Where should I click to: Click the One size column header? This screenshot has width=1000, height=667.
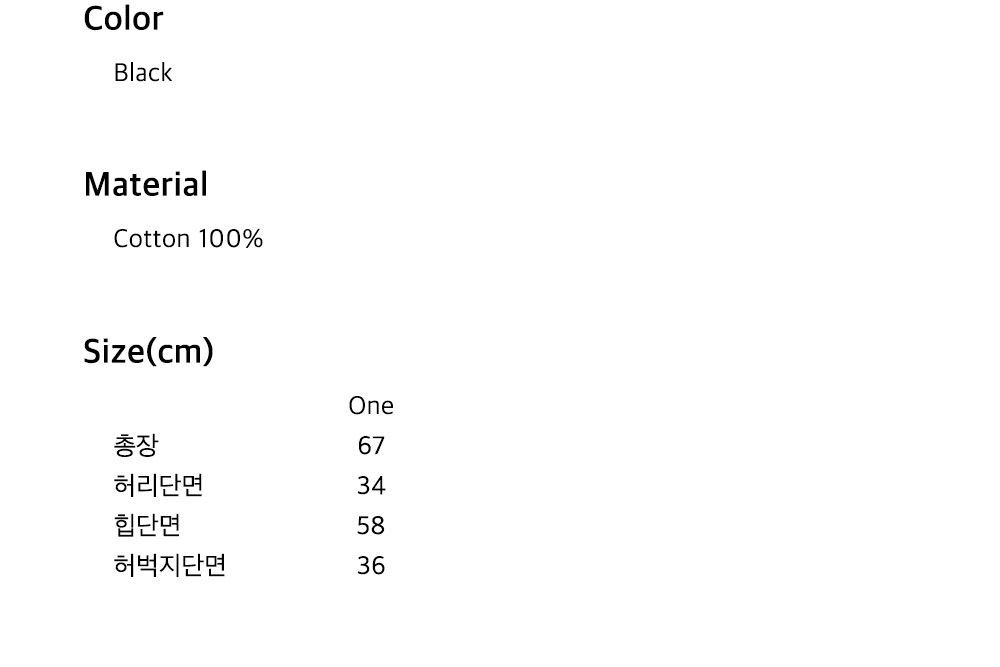[x=371, y=406]
